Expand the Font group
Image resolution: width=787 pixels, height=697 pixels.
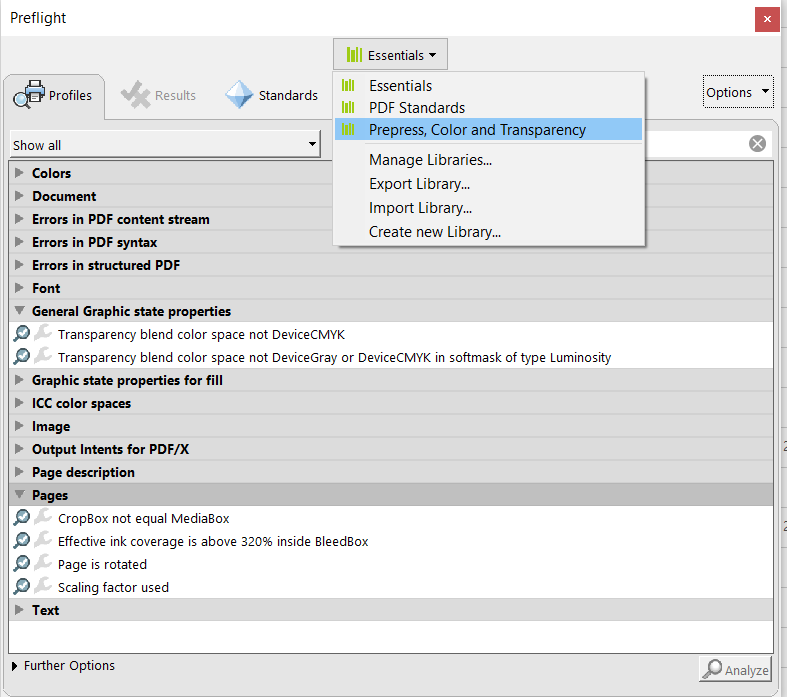(19, 288)
